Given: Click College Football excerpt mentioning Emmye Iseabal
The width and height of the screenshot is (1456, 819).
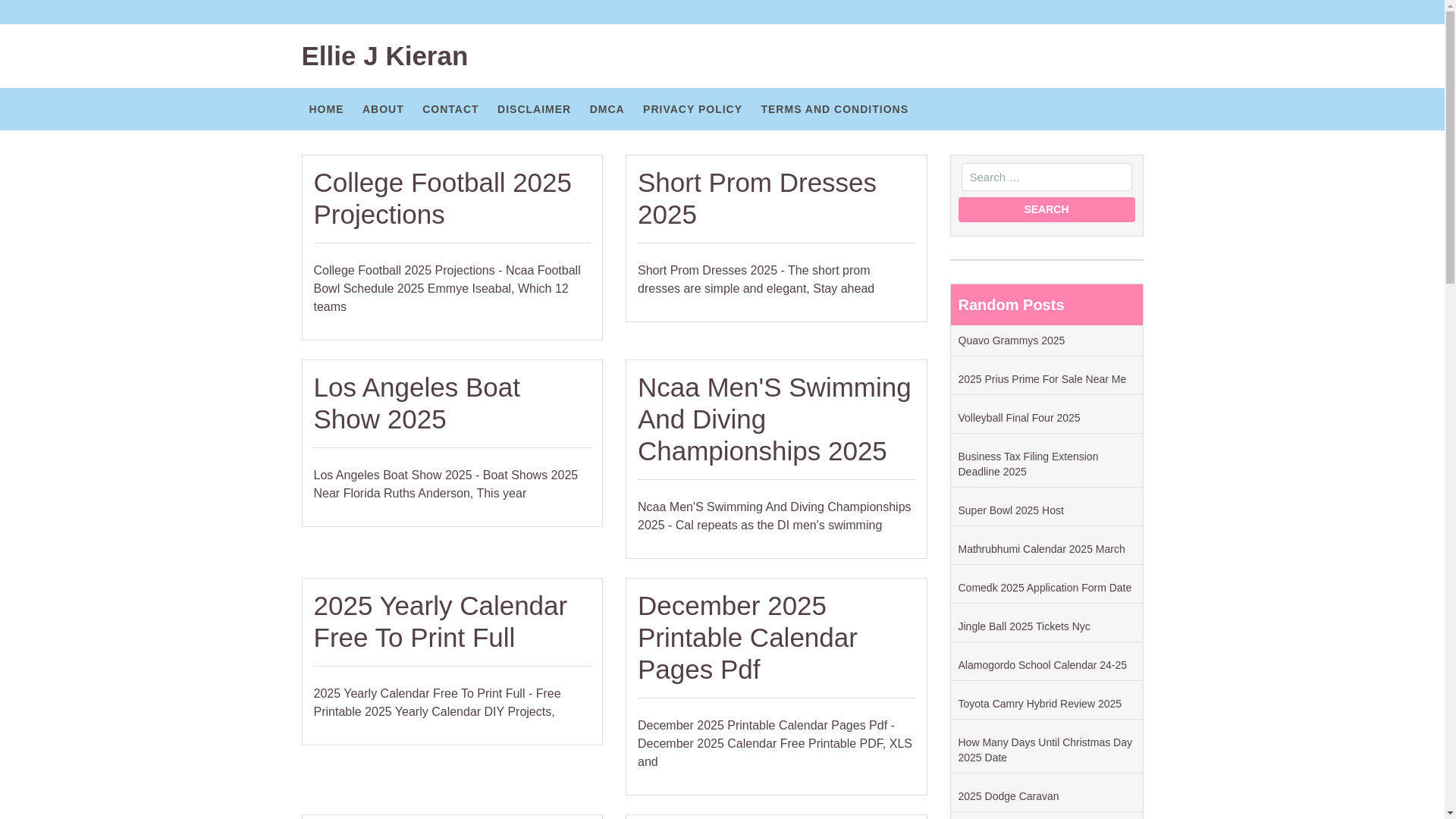Looking at the screenshot, I should pyautogui.click(x=447, y=288).
